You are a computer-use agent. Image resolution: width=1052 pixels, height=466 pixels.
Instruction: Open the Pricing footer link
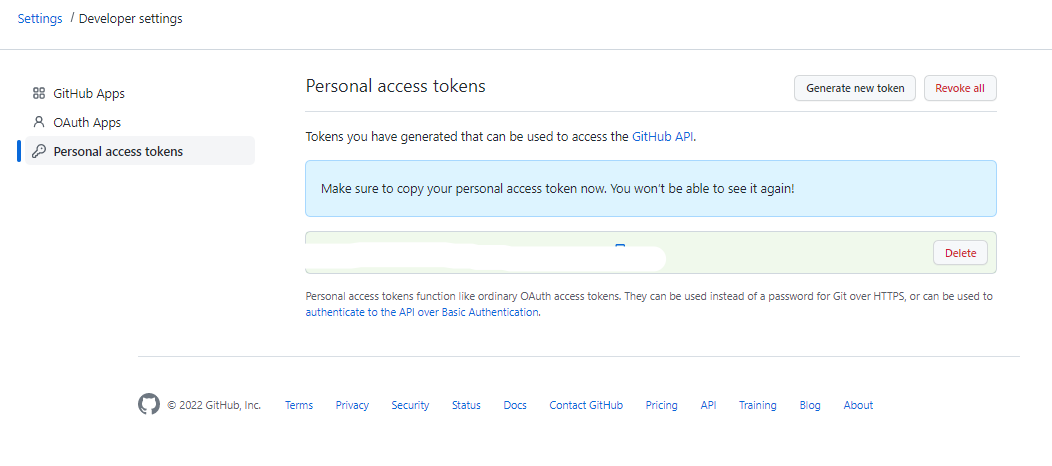coord(662,405)
